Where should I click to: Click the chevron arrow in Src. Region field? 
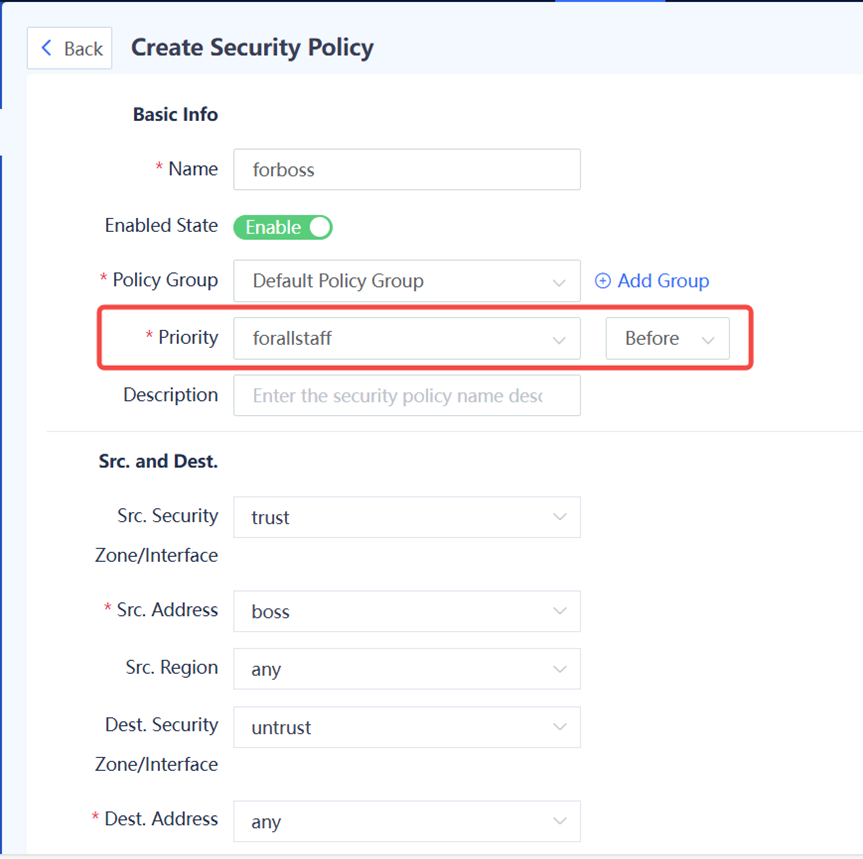(559, 670)
